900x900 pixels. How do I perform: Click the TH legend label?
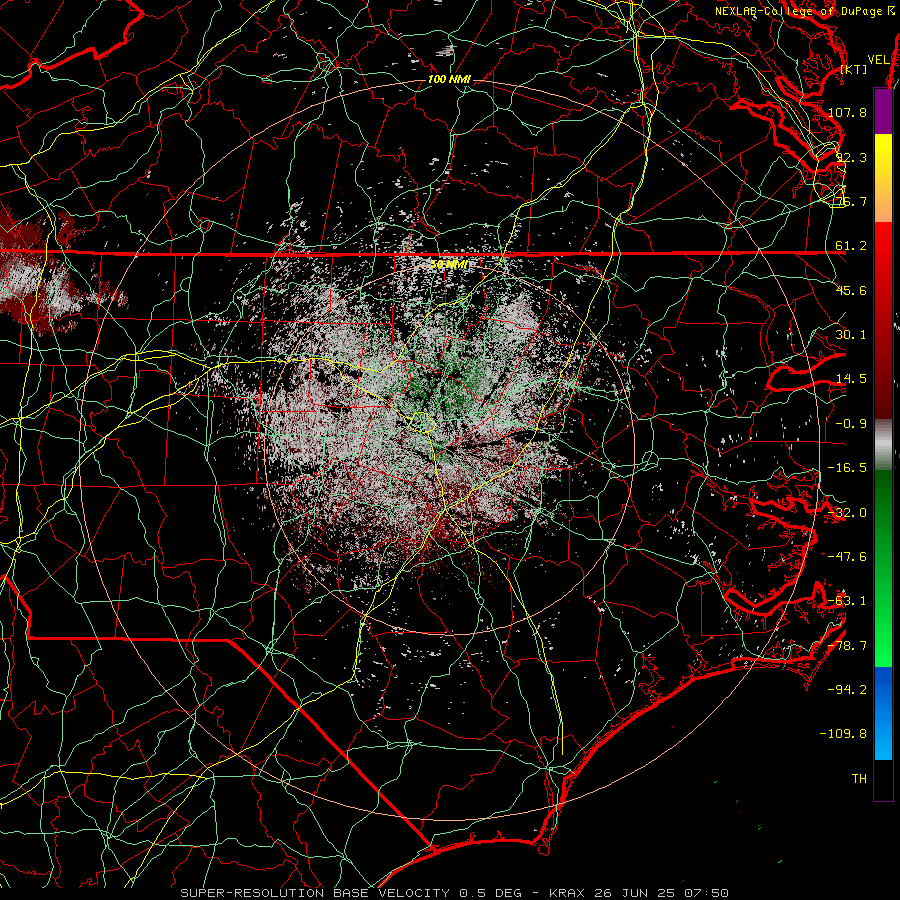[x=859, y=779]
